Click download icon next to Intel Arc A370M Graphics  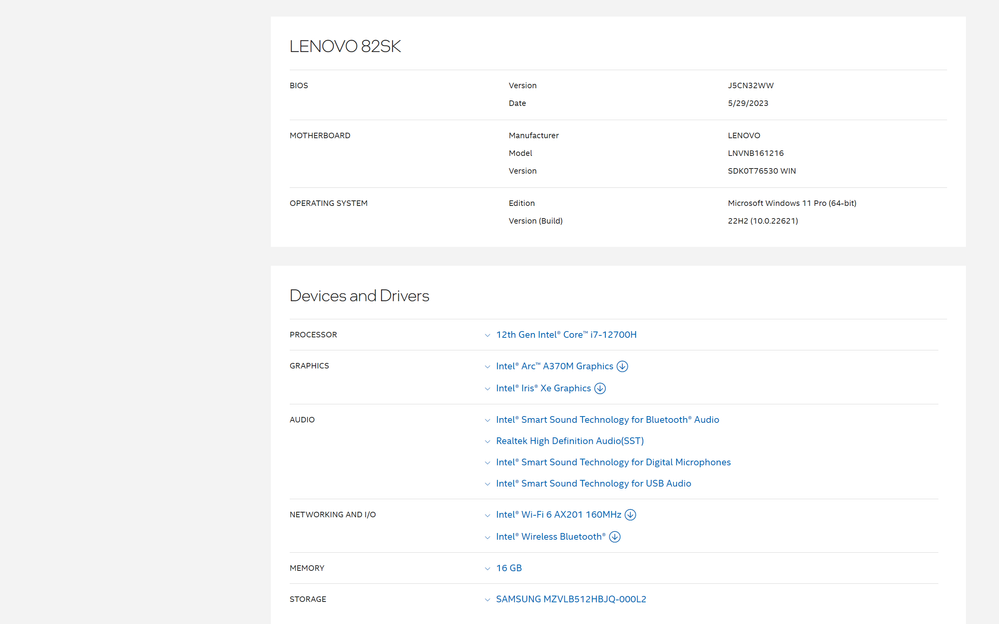coord(623,366)
